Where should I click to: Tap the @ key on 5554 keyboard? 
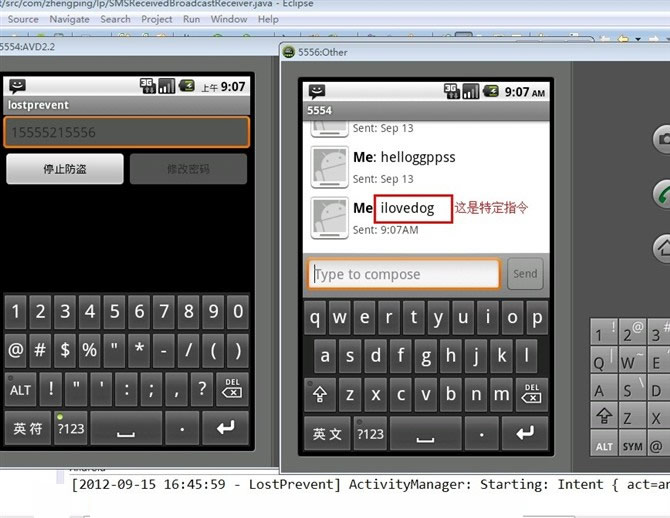pos(16,350)
